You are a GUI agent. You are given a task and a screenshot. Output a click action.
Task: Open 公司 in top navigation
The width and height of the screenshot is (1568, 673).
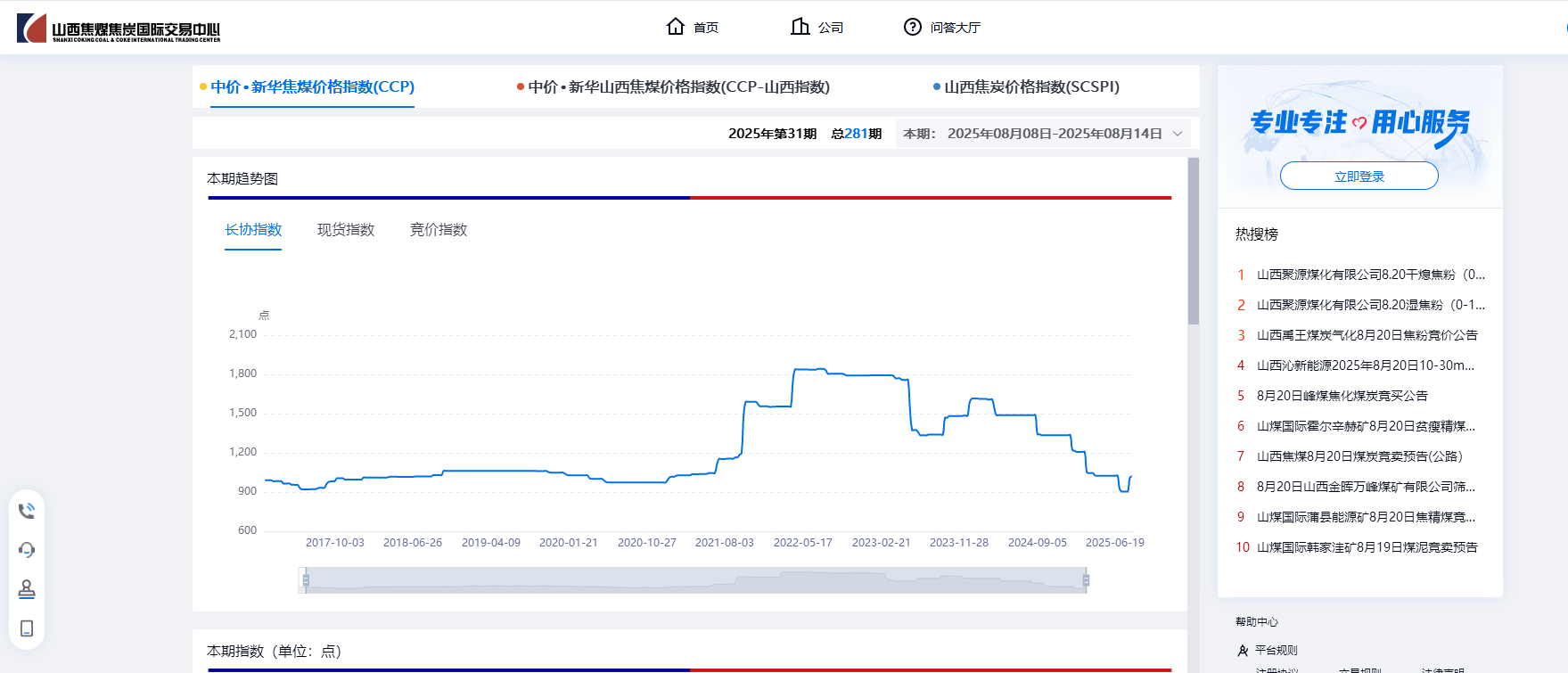pos(831,28)
